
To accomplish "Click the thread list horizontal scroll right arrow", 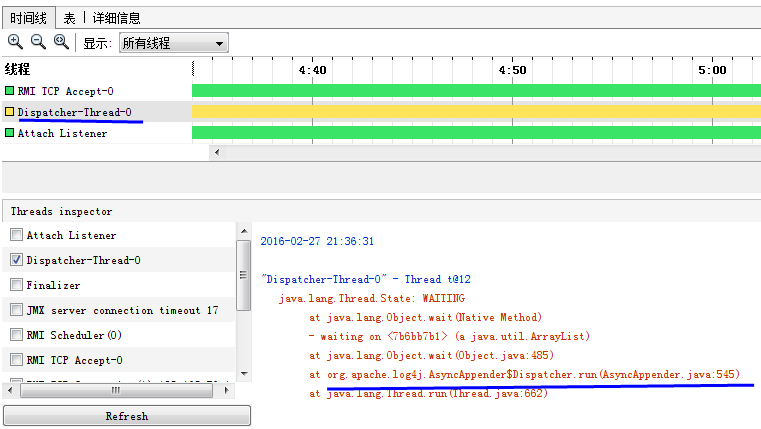I will (x=226, y=390).
